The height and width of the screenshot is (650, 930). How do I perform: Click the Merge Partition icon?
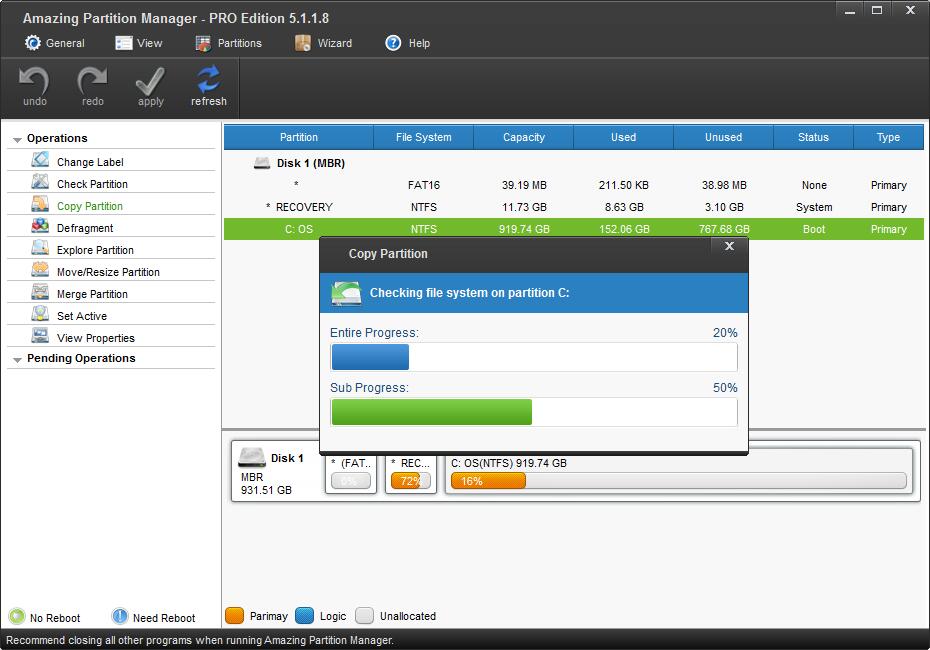point(40,291)
